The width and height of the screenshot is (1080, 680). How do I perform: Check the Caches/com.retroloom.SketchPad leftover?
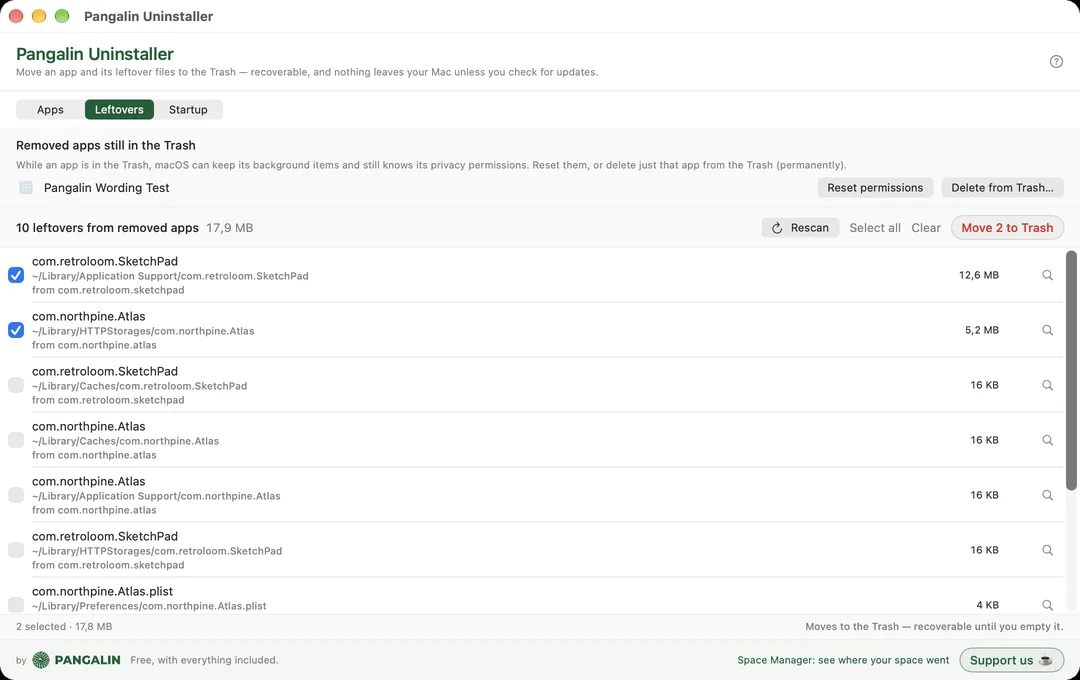pyautogui.click(x=16, y=385)
